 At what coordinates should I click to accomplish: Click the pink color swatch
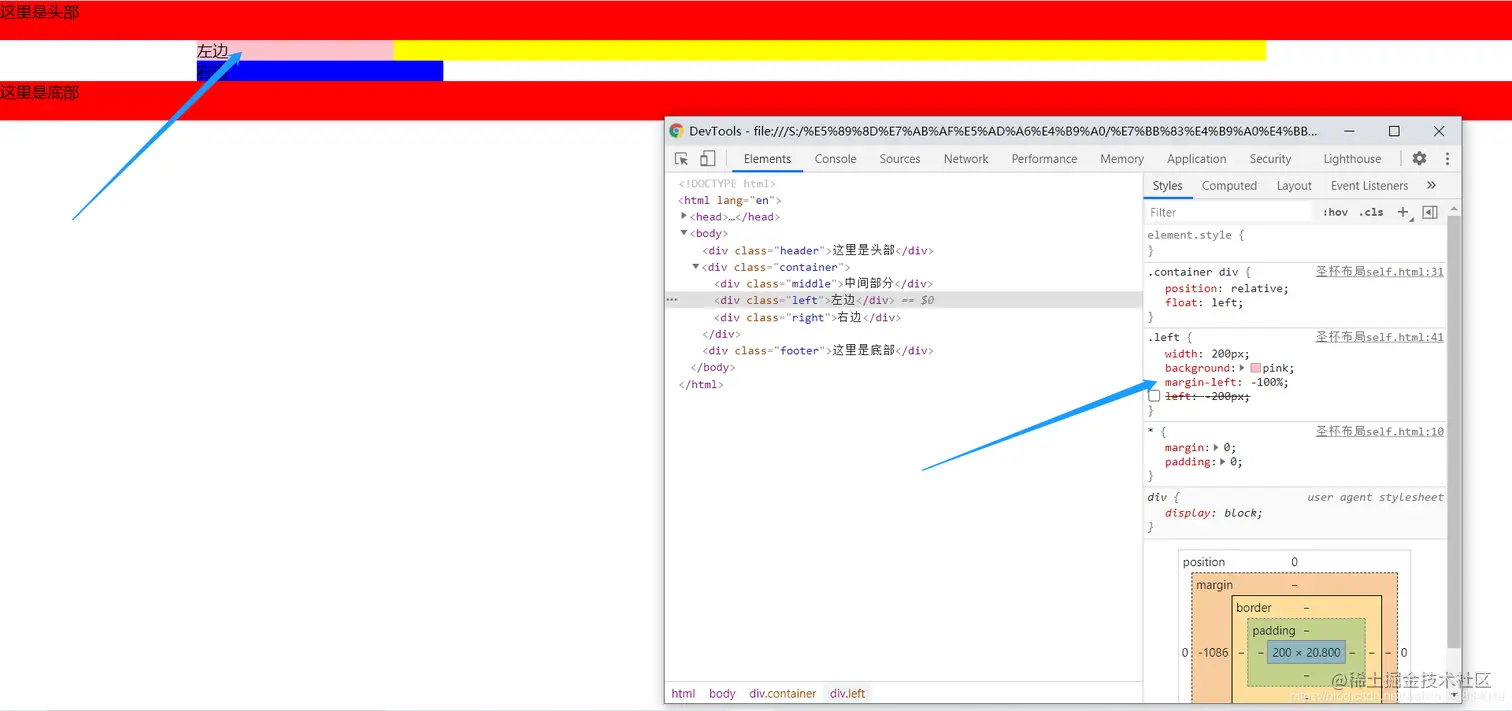pos(1255,368)
